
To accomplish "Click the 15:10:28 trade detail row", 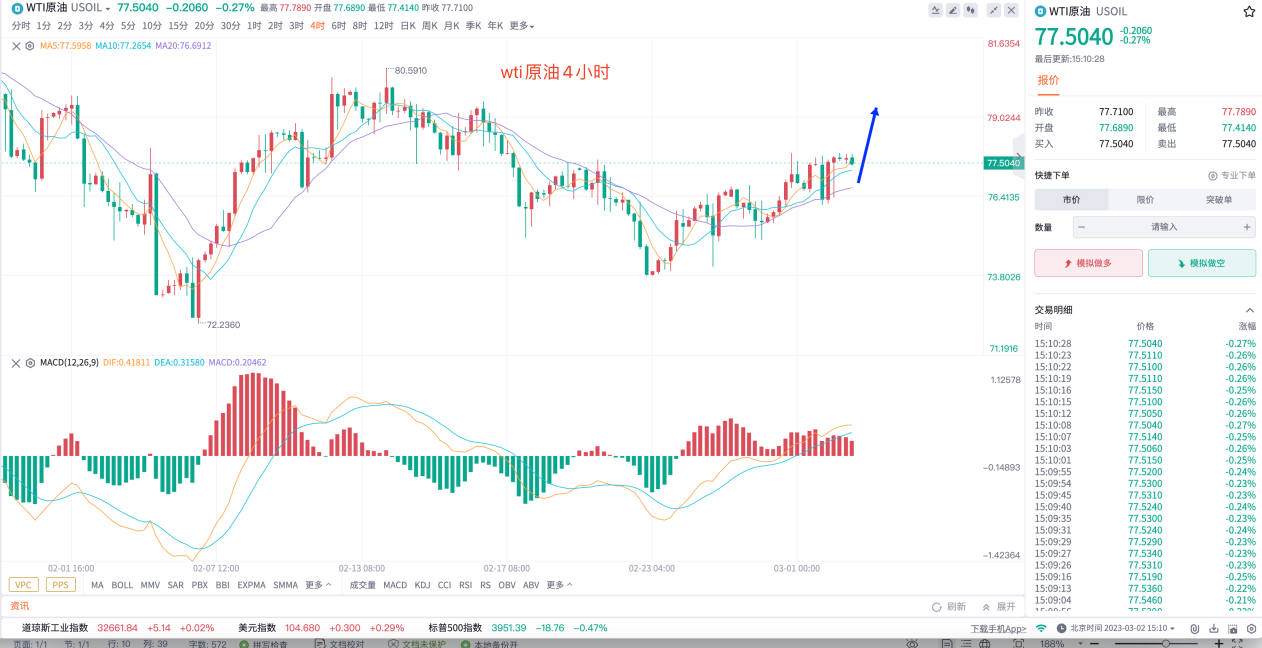I will point(1145,343).
